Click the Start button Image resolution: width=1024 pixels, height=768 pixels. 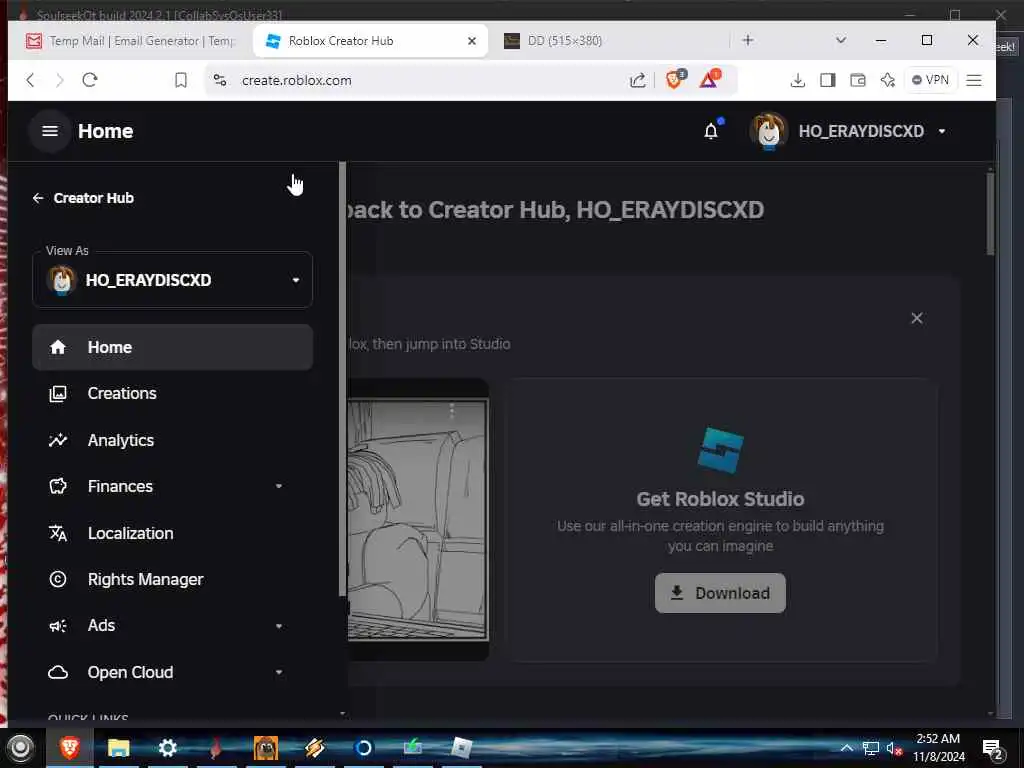20,748
